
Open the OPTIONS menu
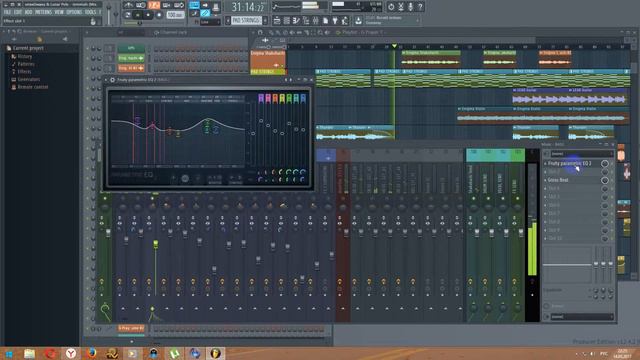(74, 12)
